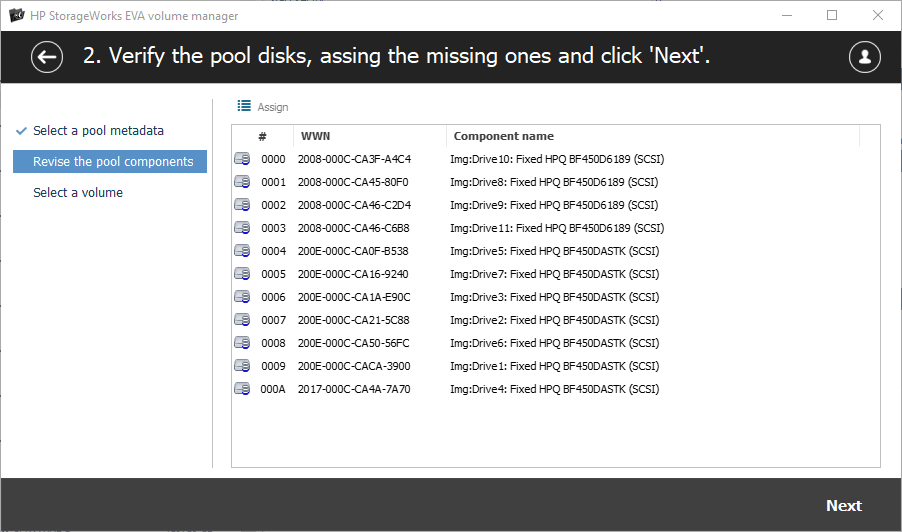Image resolution: width=902 pixels, height=532 pixels.
Task: Click component Img:Drive7 entry
Action: coord(555,274)
